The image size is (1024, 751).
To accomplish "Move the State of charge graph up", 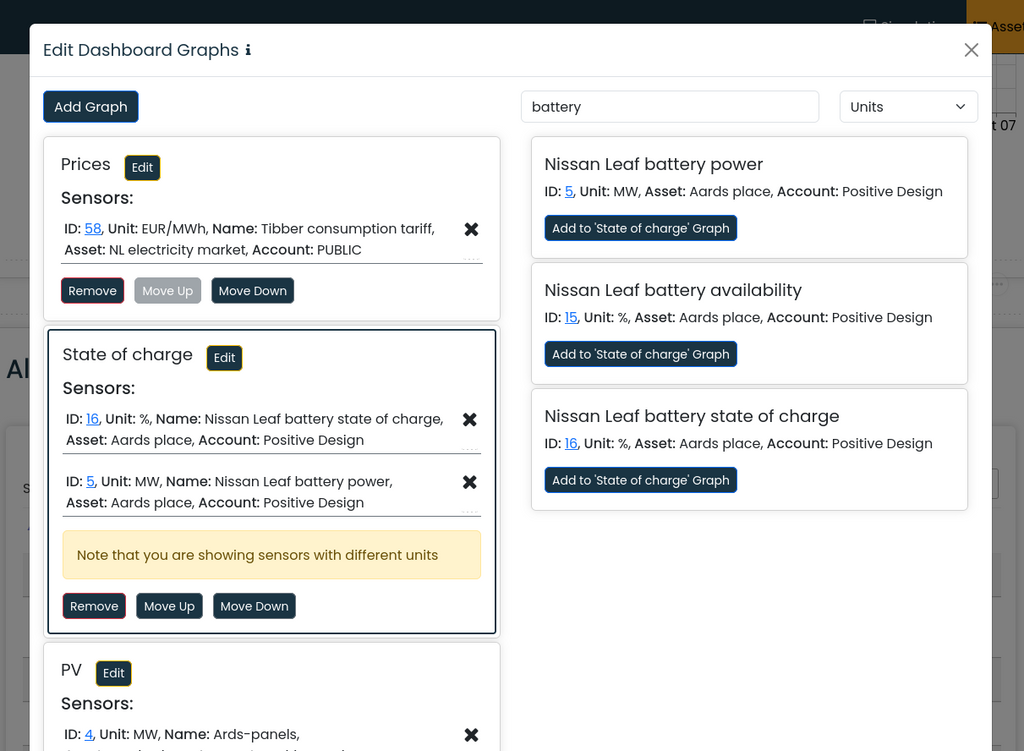I will coord(169,605).
